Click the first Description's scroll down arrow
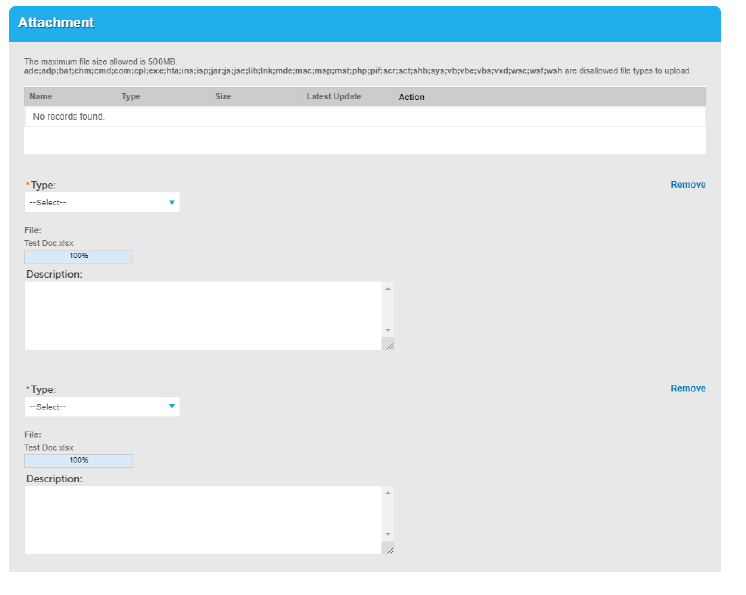This screenshot has height=595, width=746. click(x=388, y=330)
